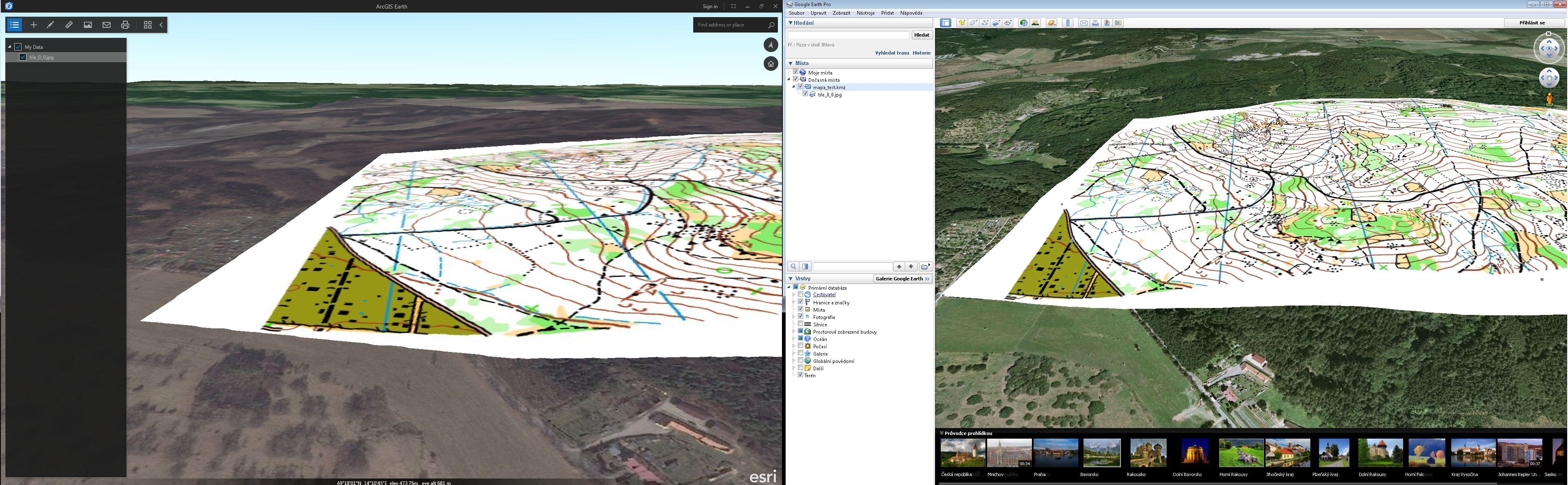Toggle the sidebar button in Google Earth toolbar

945,23
